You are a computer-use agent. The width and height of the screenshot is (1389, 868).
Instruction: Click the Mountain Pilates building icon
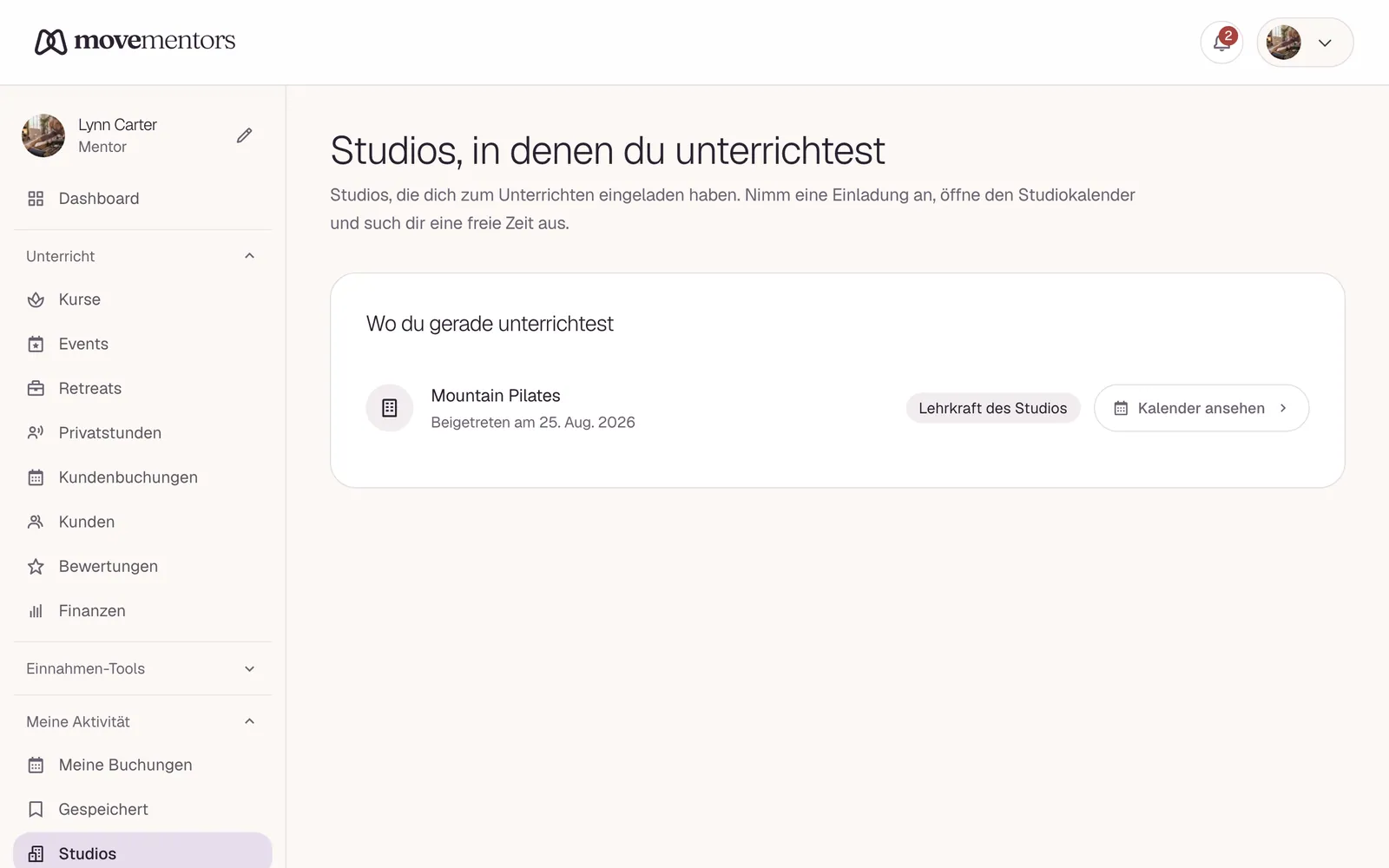tap(390, 408)
